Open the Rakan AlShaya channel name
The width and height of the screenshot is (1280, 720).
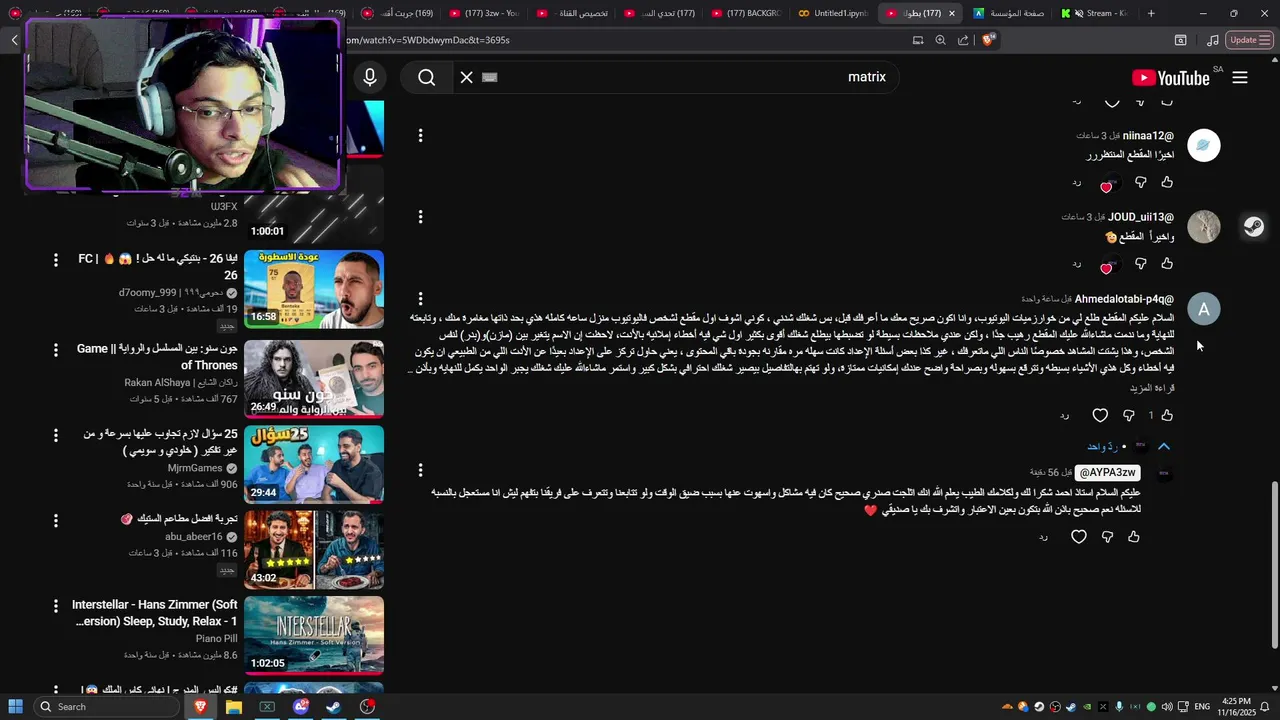[x=181, y=383]
